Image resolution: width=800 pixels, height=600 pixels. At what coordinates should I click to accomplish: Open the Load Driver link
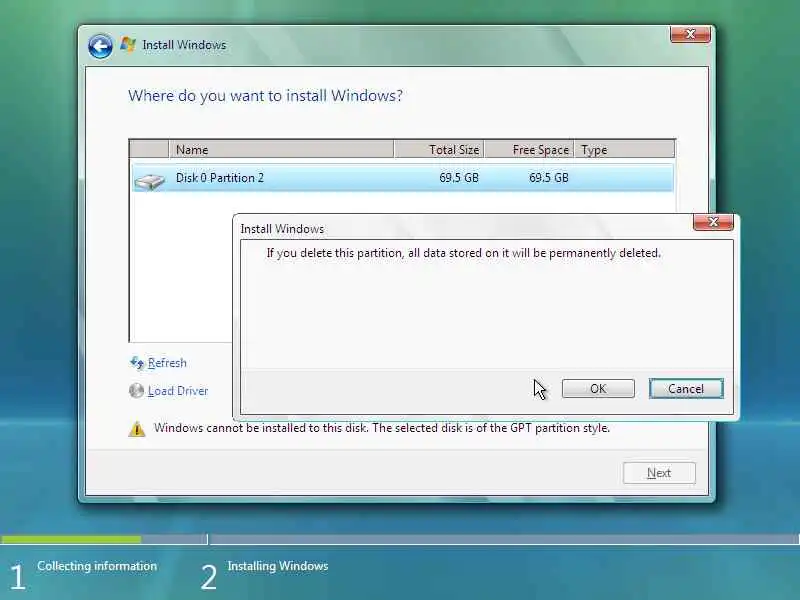(178, 391)
